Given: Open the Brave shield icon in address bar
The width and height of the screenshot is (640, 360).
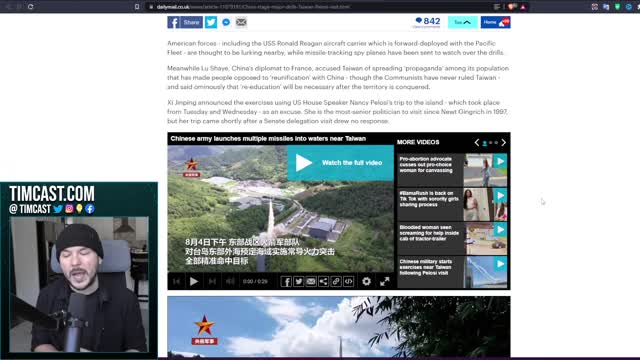Looking at the screenshot, I should 512,7.
